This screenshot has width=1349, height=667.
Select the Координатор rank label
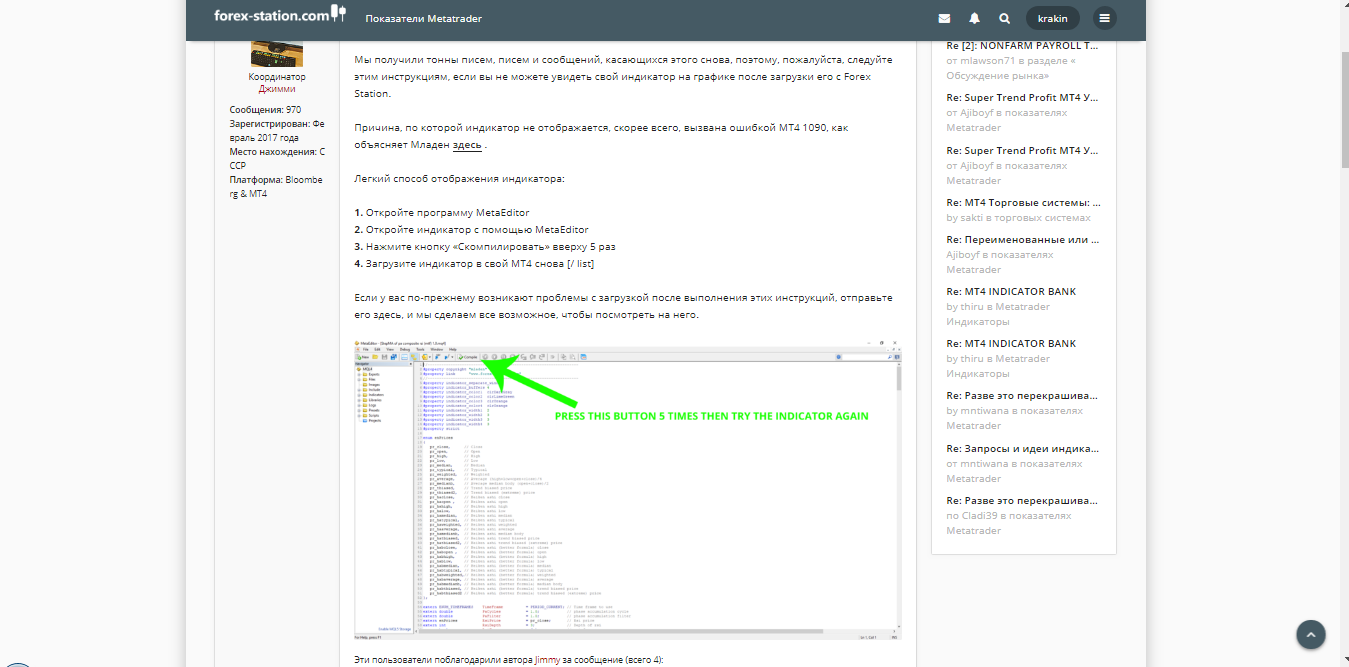277,77
